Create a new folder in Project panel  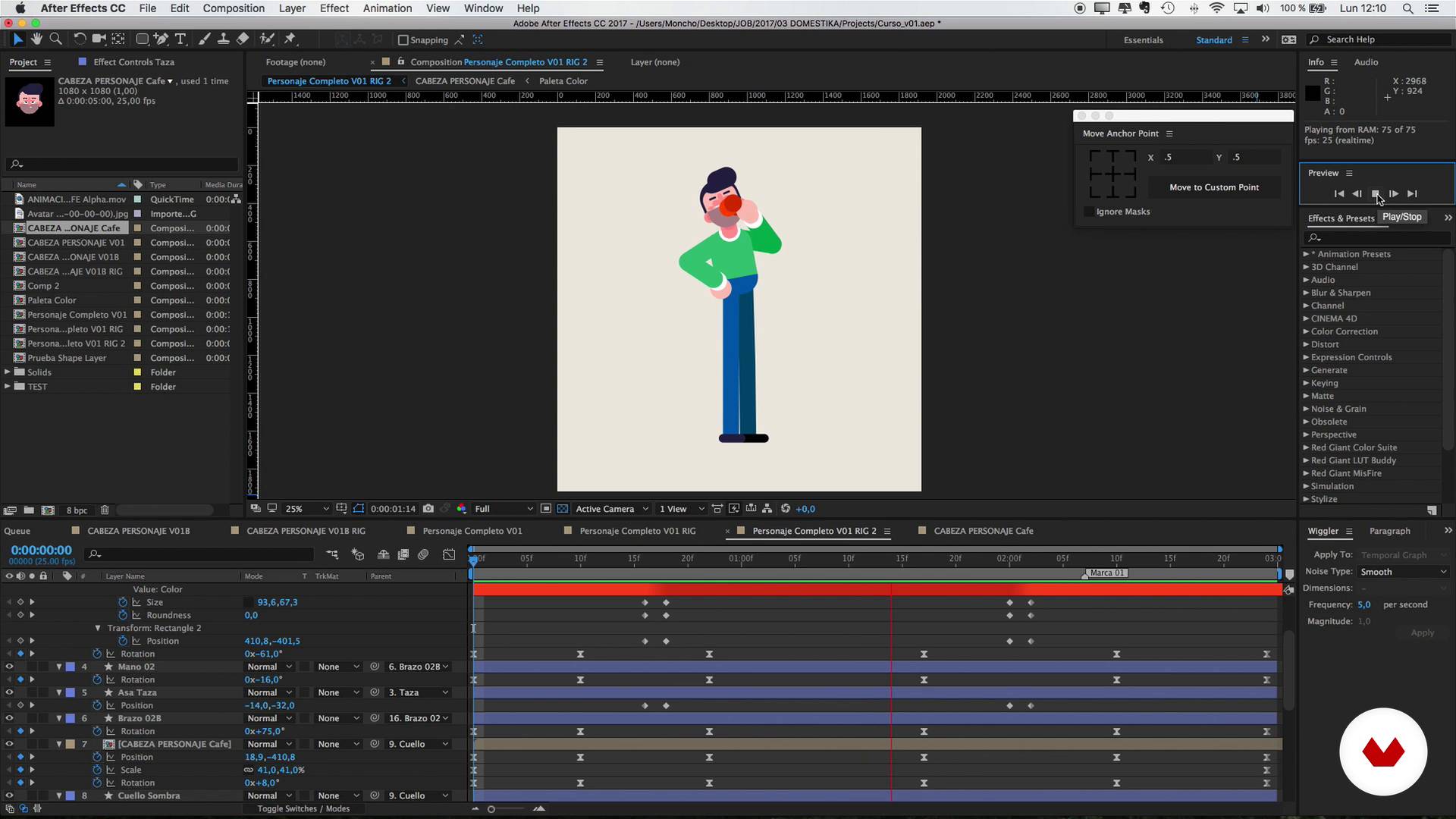point(29,510)
